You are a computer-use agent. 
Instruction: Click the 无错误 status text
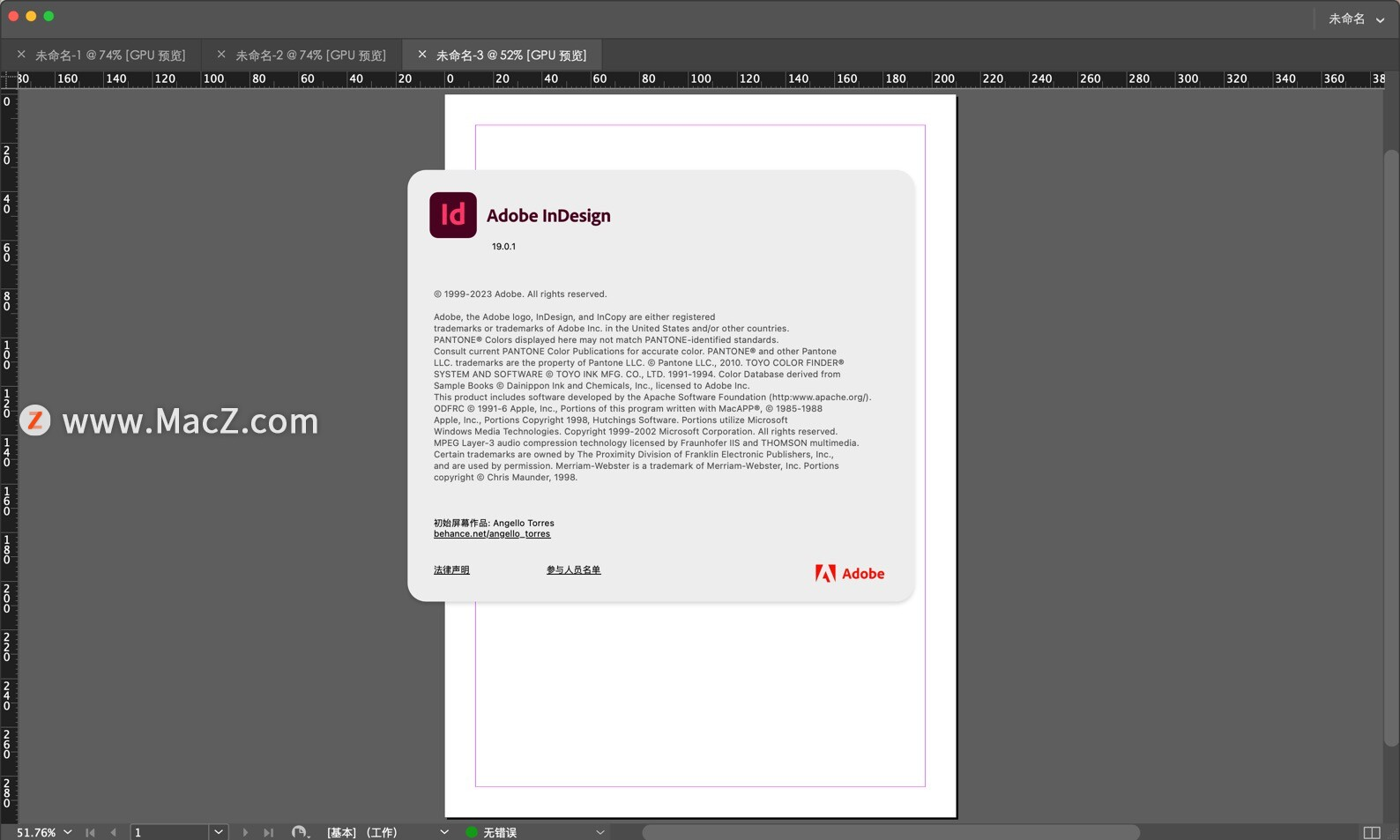[500, 832]
